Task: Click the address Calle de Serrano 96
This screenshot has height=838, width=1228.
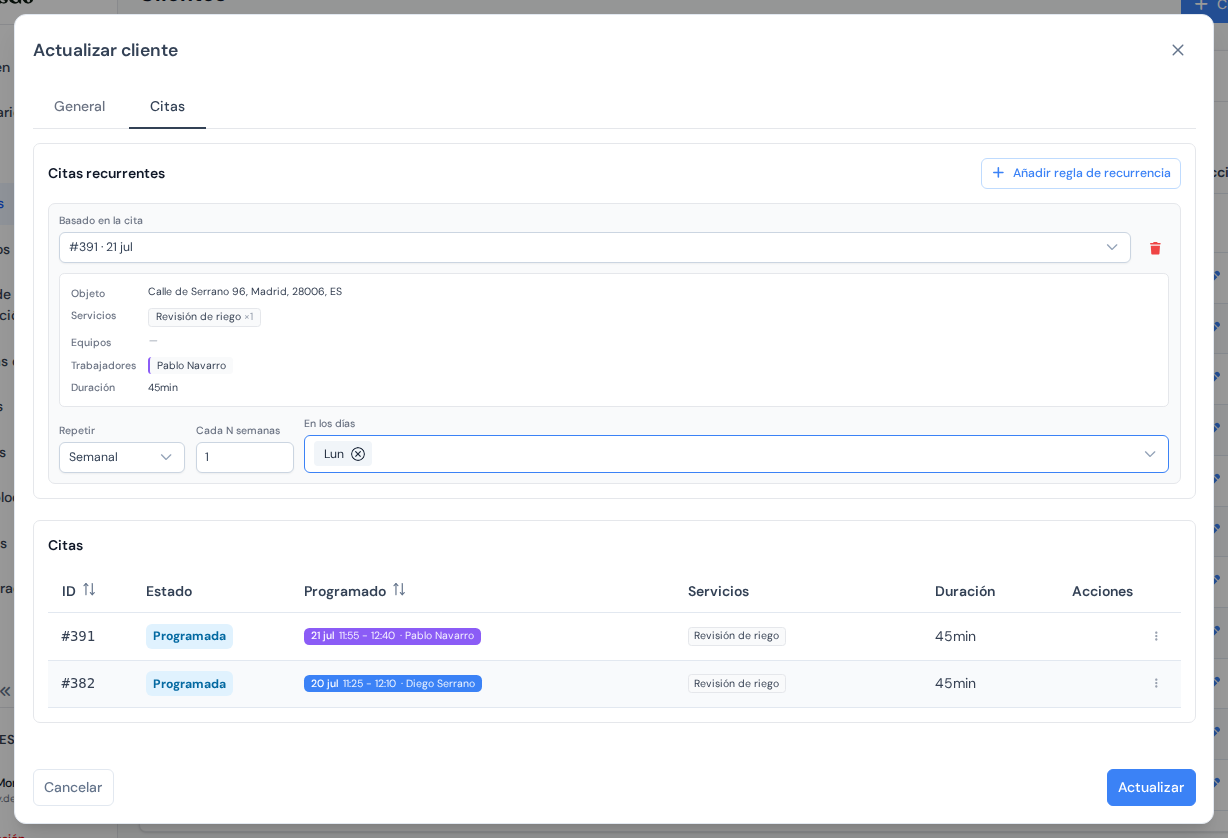Action: pos(245,292)
